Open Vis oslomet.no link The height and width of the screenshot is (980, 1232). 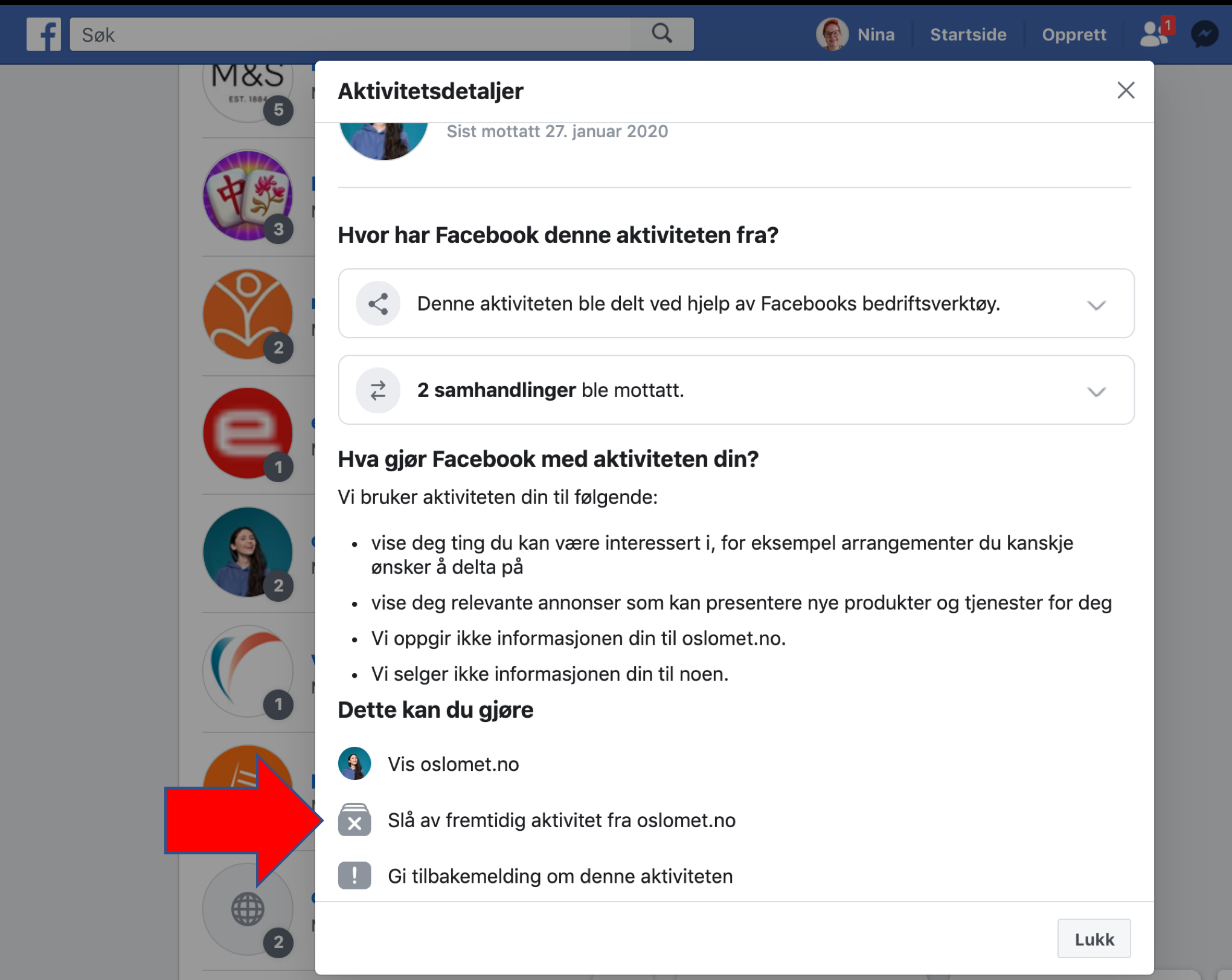[x=453, y=764]
